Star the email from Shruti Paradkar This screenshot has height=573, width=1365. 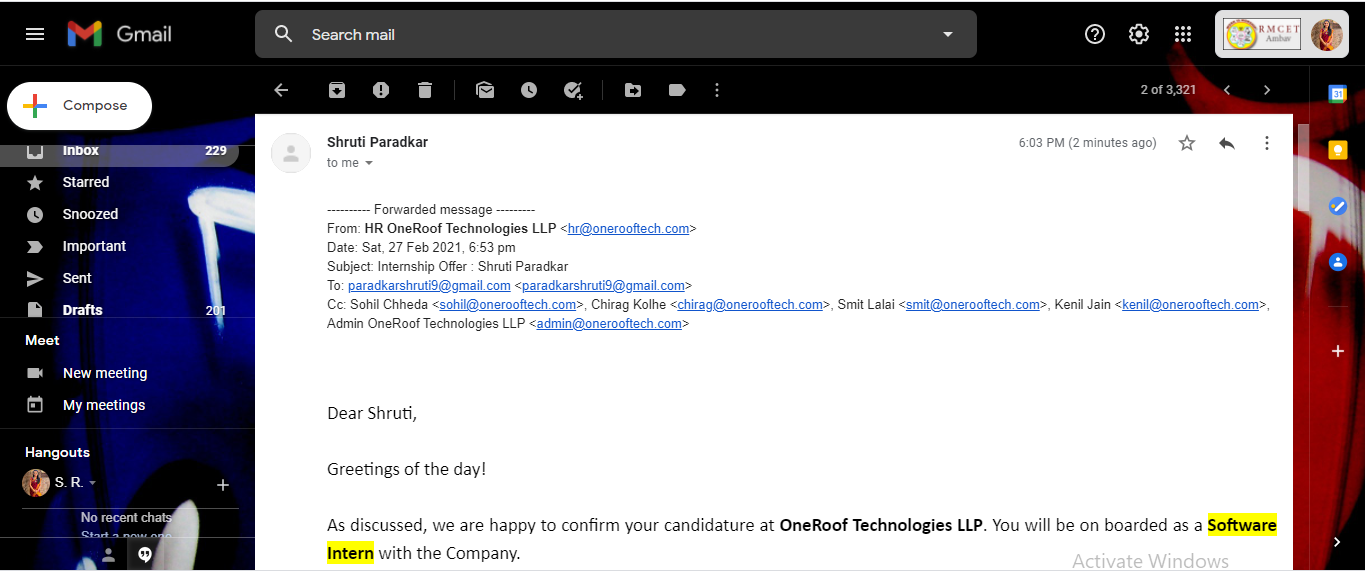coord(1187,143)
